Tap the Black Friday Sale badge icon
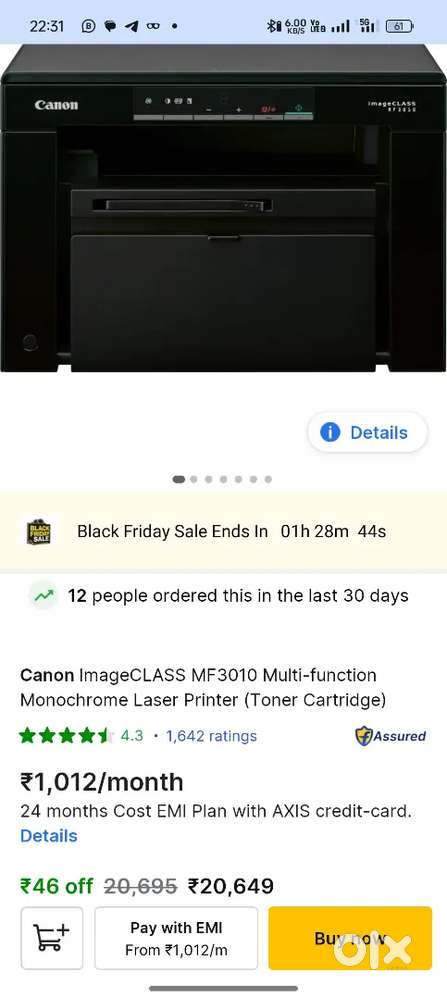Image resolution: width=447 pixels, height=1000 pixels. [39, 531]
